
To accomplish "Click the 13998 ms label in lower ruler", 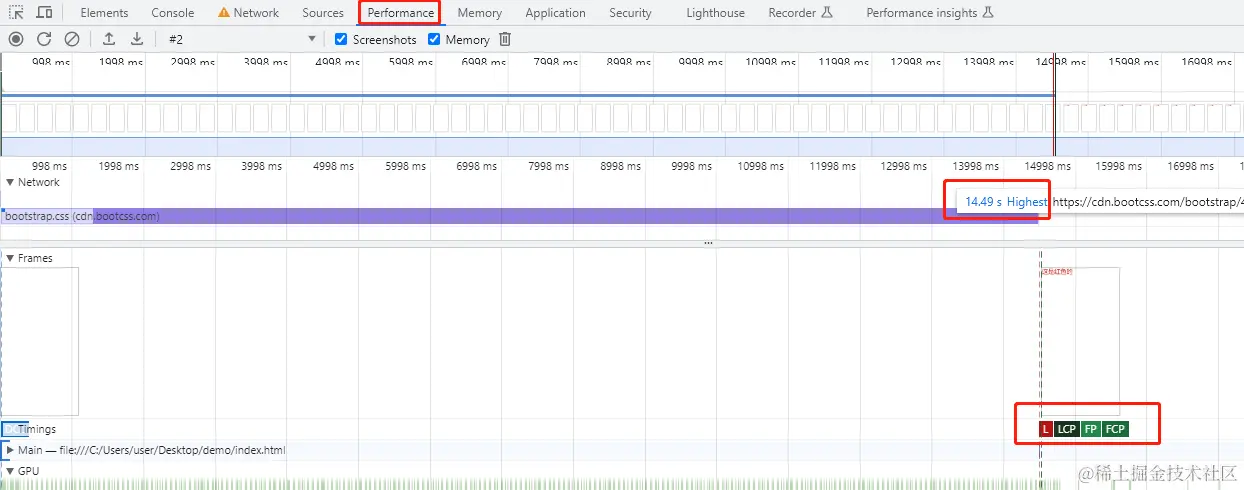I will (x=976, y=166).
